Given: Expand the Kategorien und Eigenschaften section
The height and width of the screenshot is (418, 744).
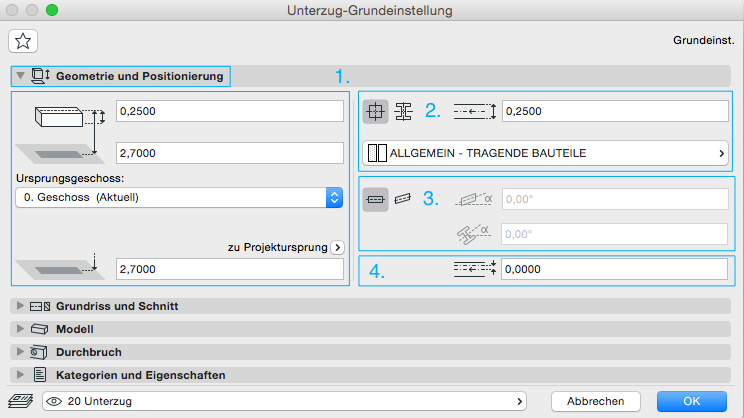Looking at the screenshot, I should click(x=20, y=375).
